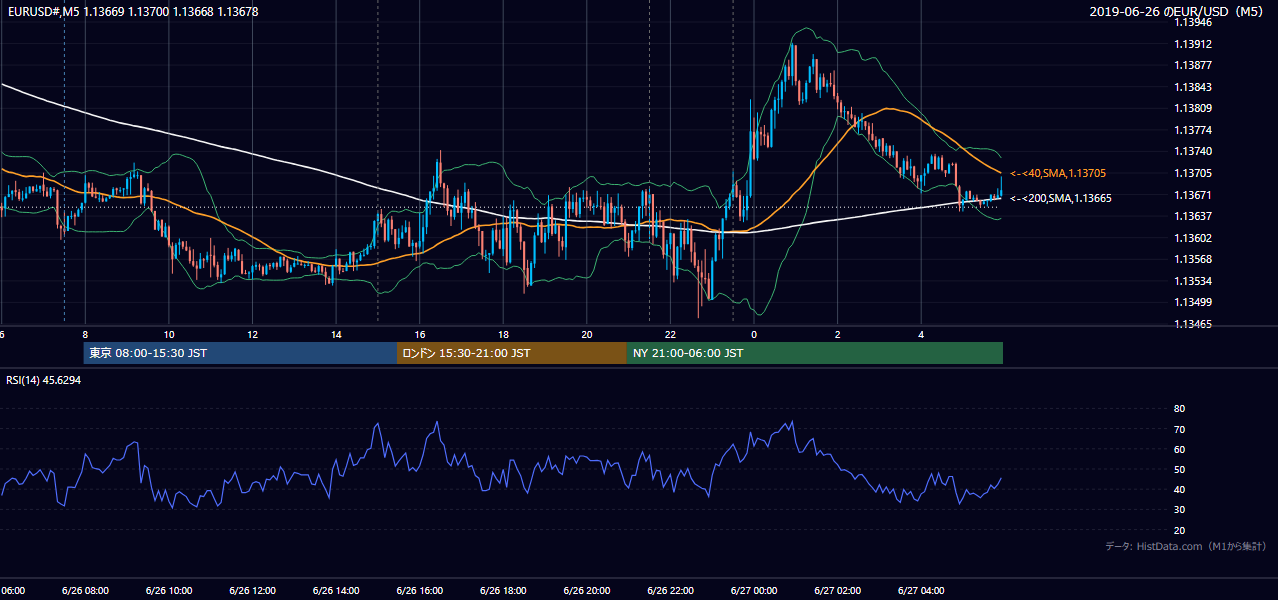Click the bottom price label 1.13465
The height and width of the screenshot is (600, 1278).
(1192, 324)
